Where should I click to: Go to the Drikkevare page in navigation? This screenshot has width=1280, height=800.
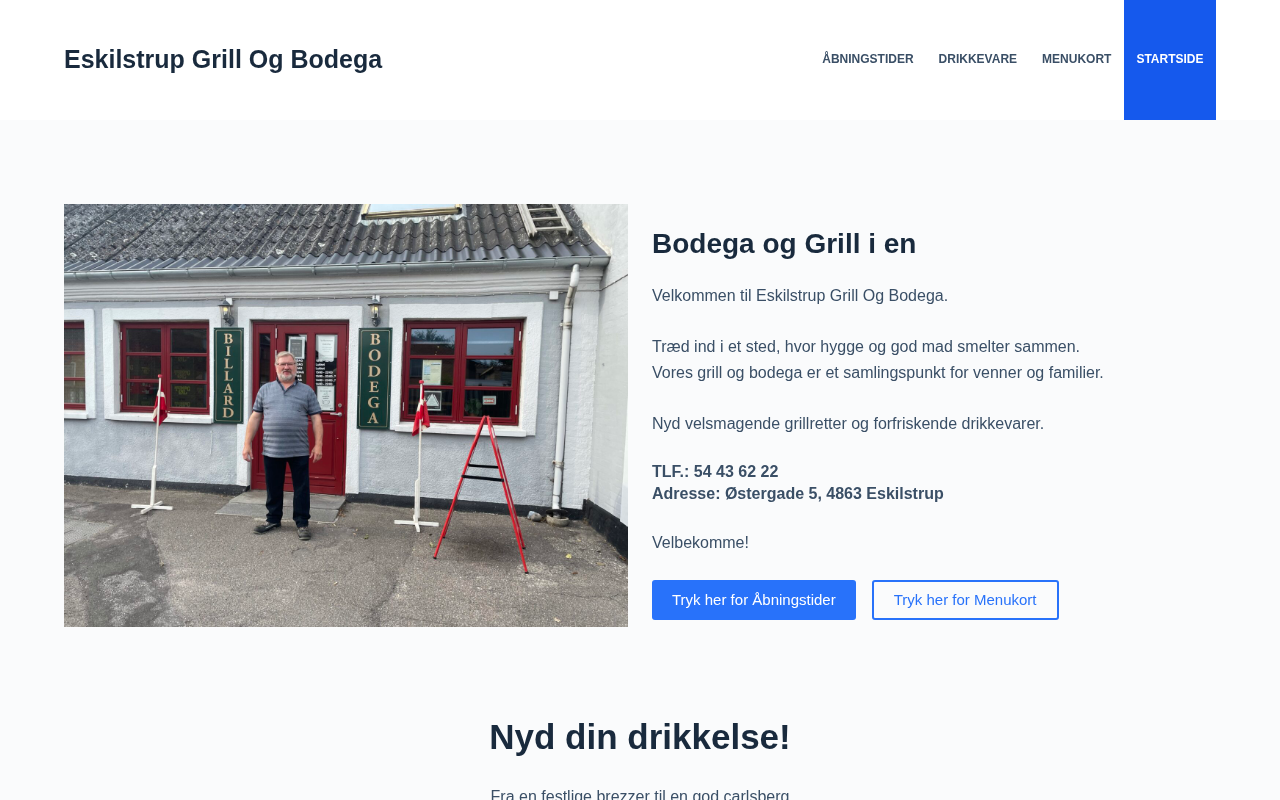[x=977, y=59]
